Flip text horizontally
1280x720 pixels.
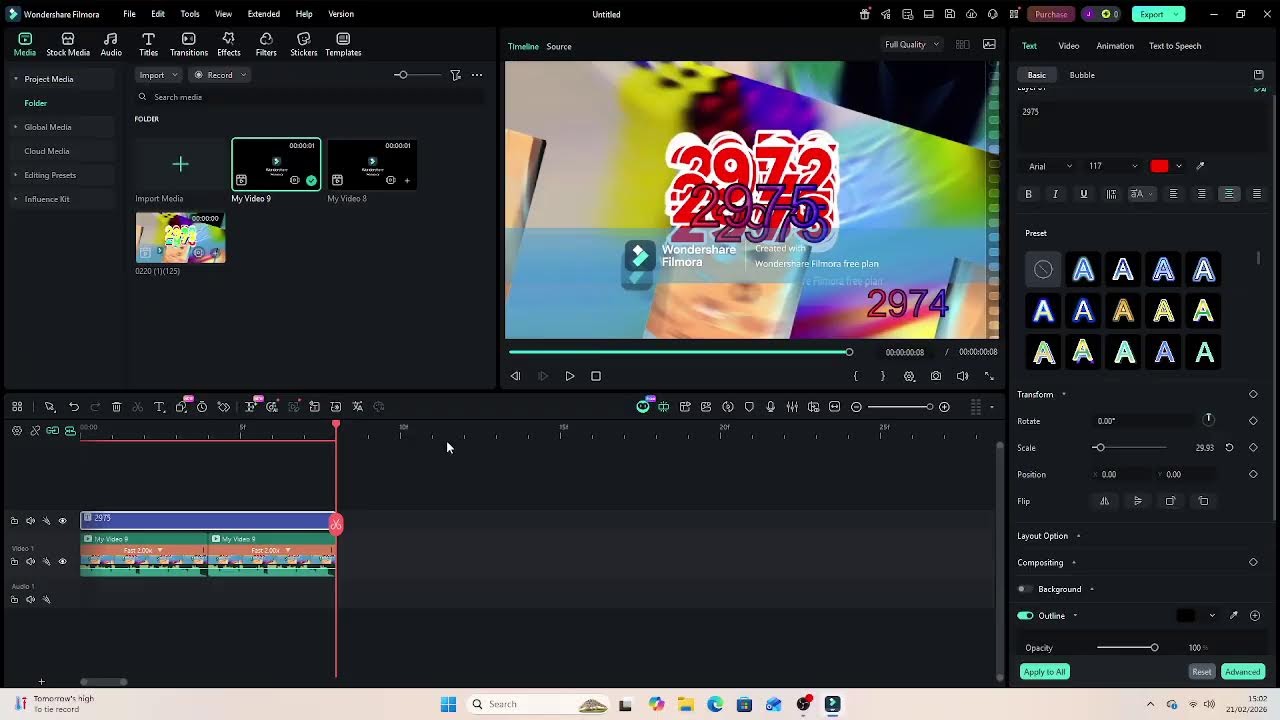click(x=1104, y=501)
